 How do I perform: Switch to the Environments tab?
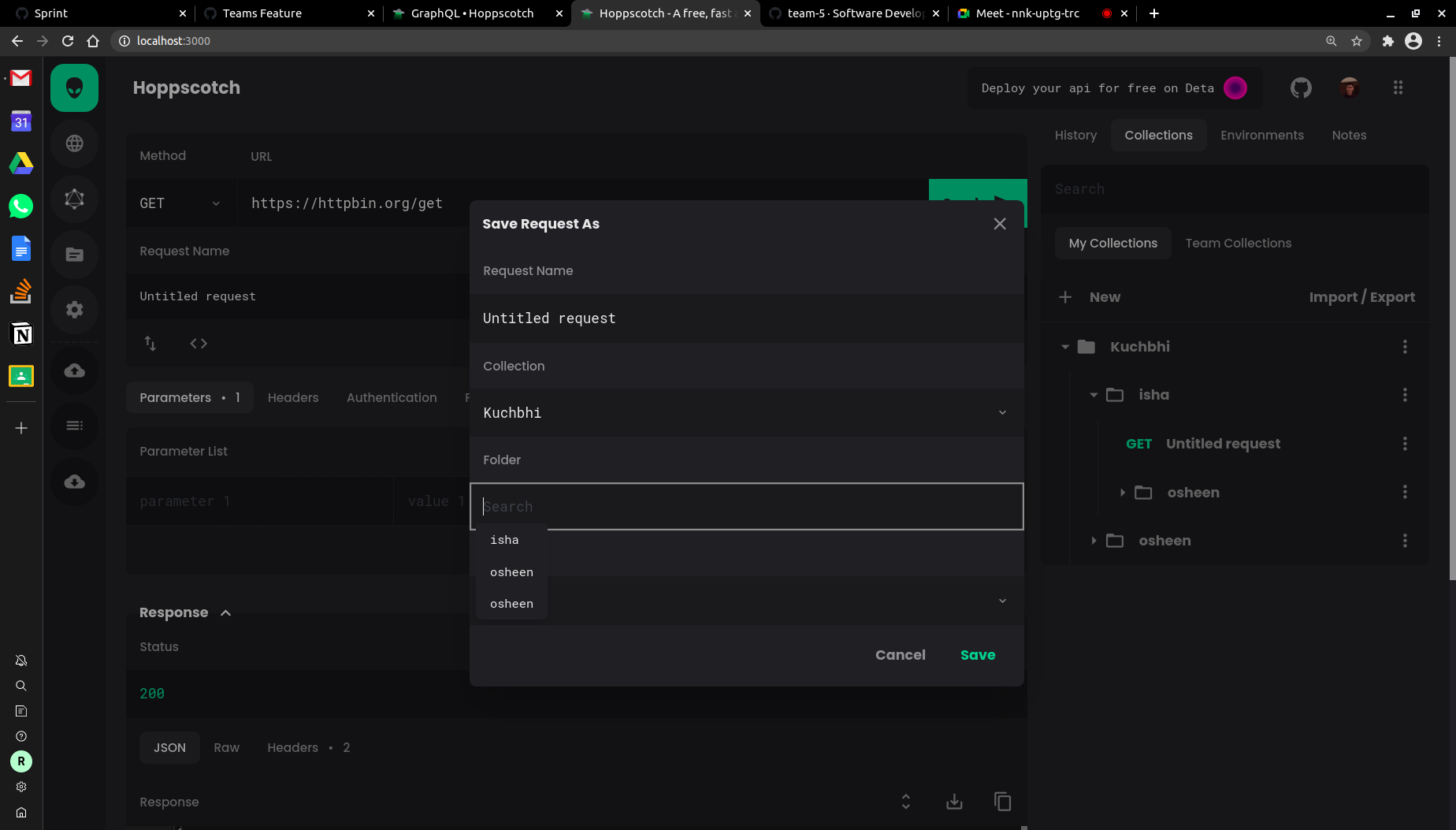click(x=1261, y=135)
